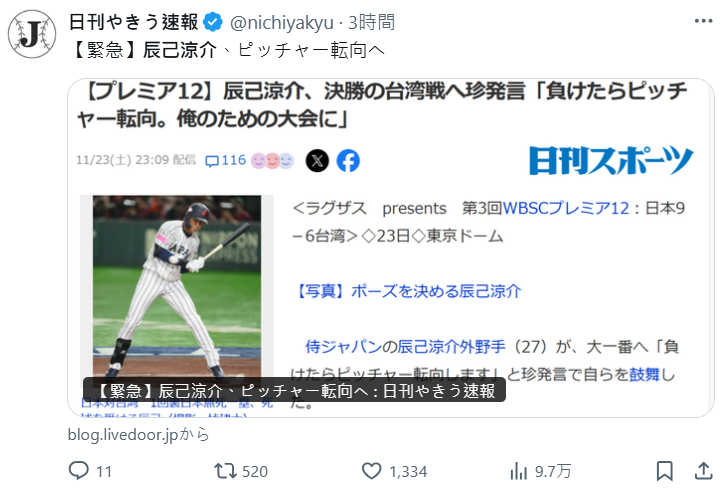Screen dimensions: 727x495
Task: Click the Facebook logo in the article
Action: coord(348,161)
